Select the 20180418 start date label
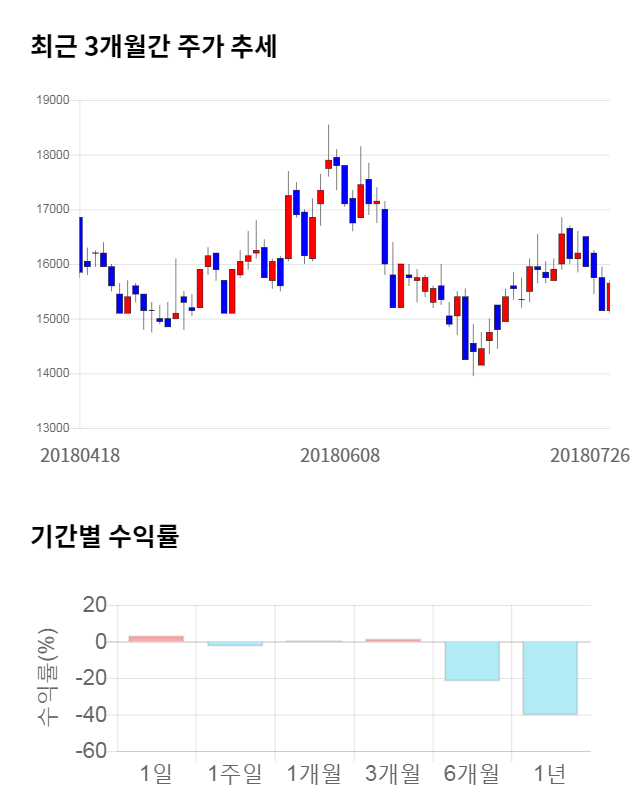 coord(80,455)
